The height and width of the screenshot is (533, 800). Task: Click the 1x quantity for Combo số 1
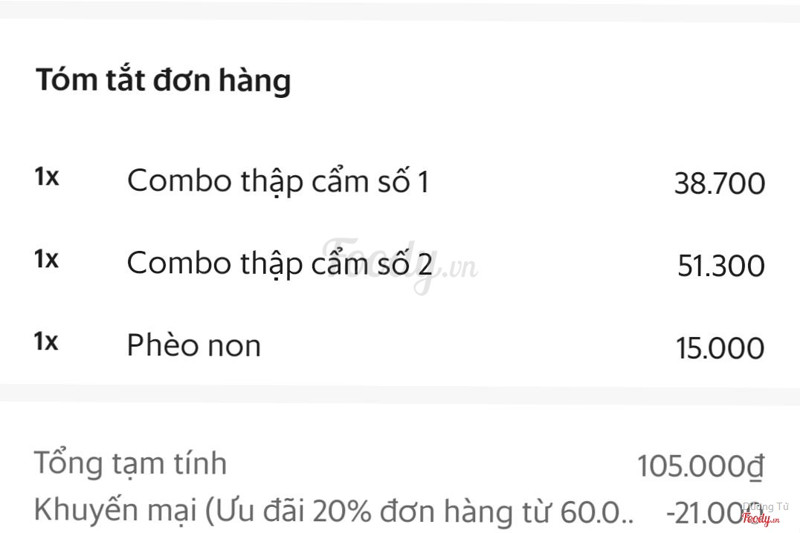46,178
